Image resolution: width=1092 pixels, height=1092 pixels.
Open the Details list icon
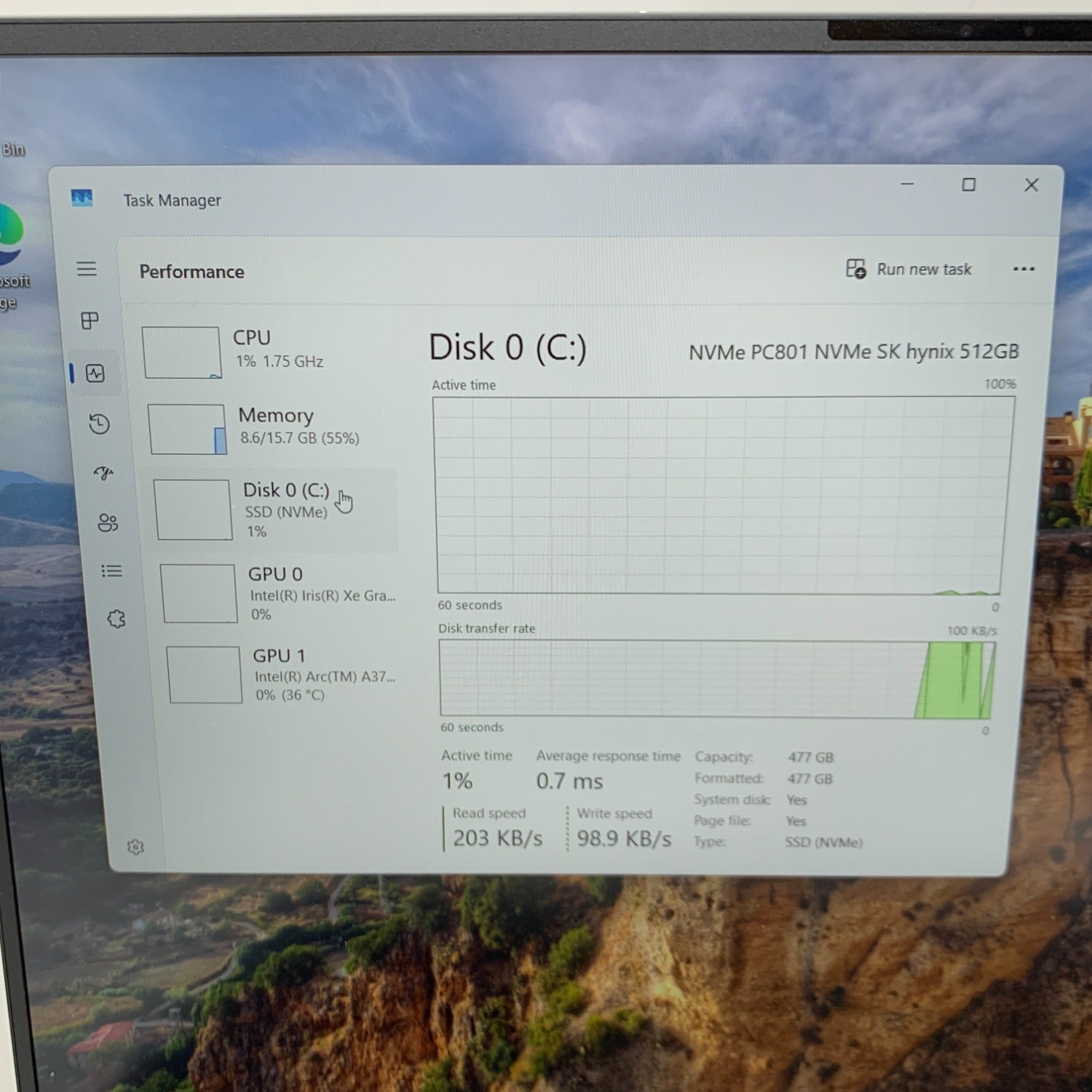point(111,571)
